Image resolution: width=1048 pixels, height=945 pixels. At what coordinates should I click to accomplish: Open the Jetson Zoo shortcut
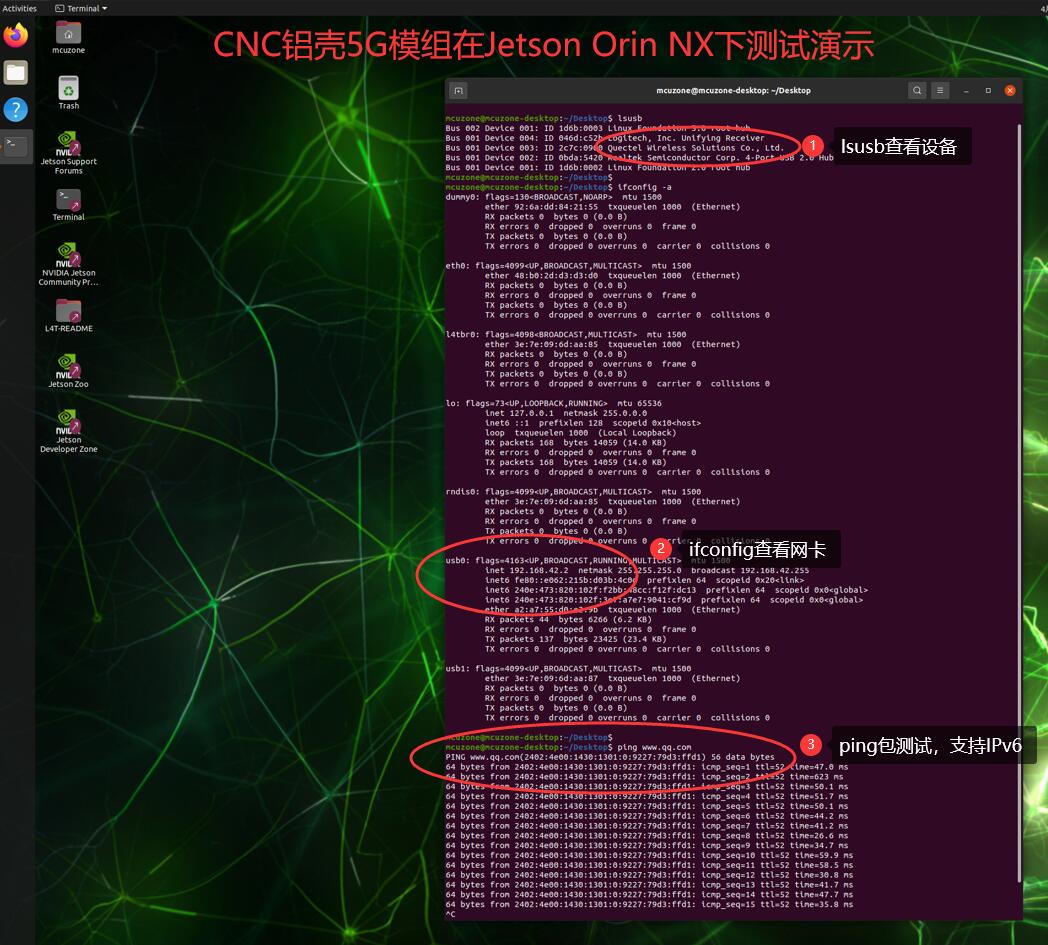point(68,372)
